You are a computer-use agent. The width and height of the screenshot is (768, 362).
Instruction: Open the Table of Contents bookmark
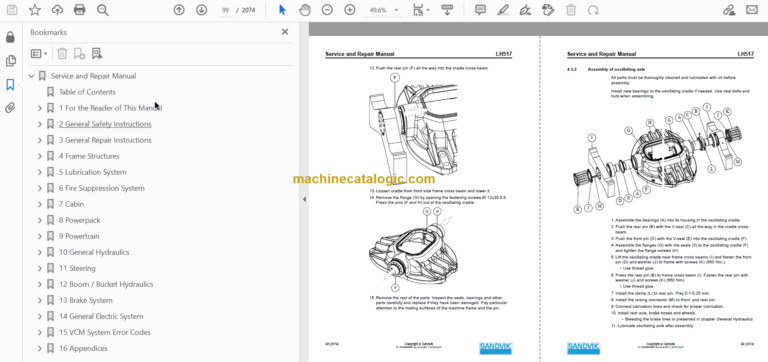point(87,92)
